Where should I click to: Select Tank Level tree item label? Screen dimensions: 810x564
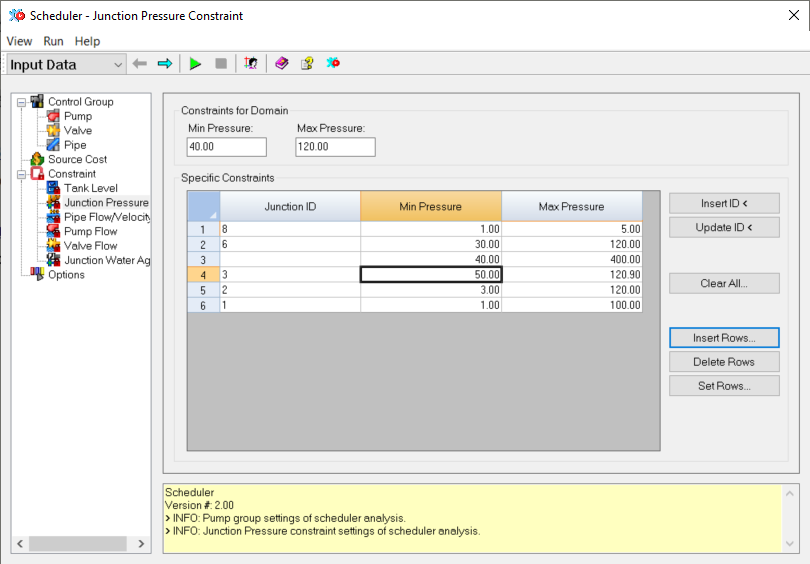pyautogui.click(x=91, y=188)
